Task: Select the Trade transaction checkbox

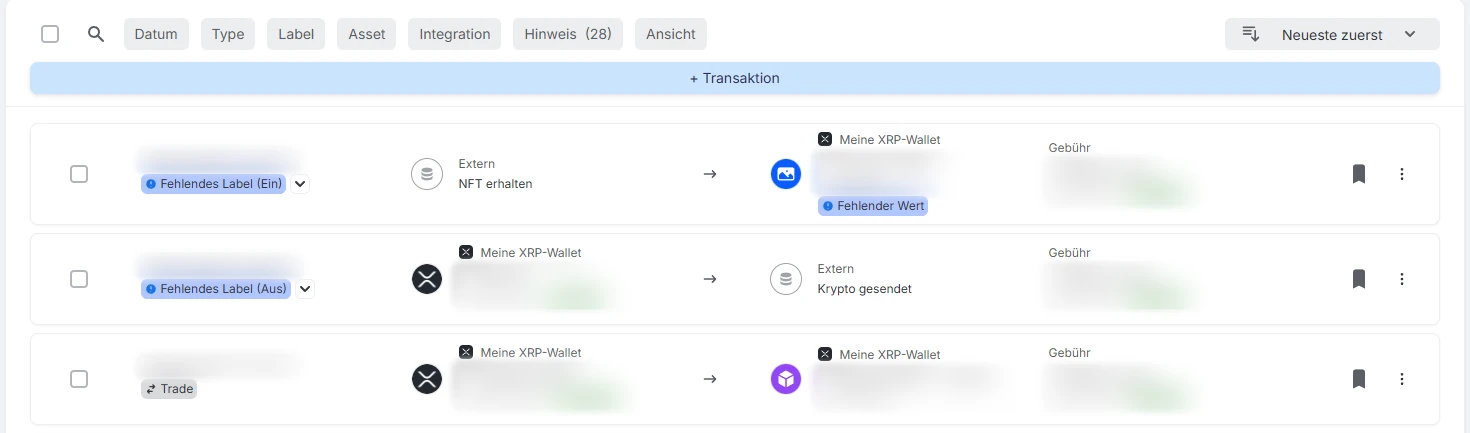Action: [79, 379]
